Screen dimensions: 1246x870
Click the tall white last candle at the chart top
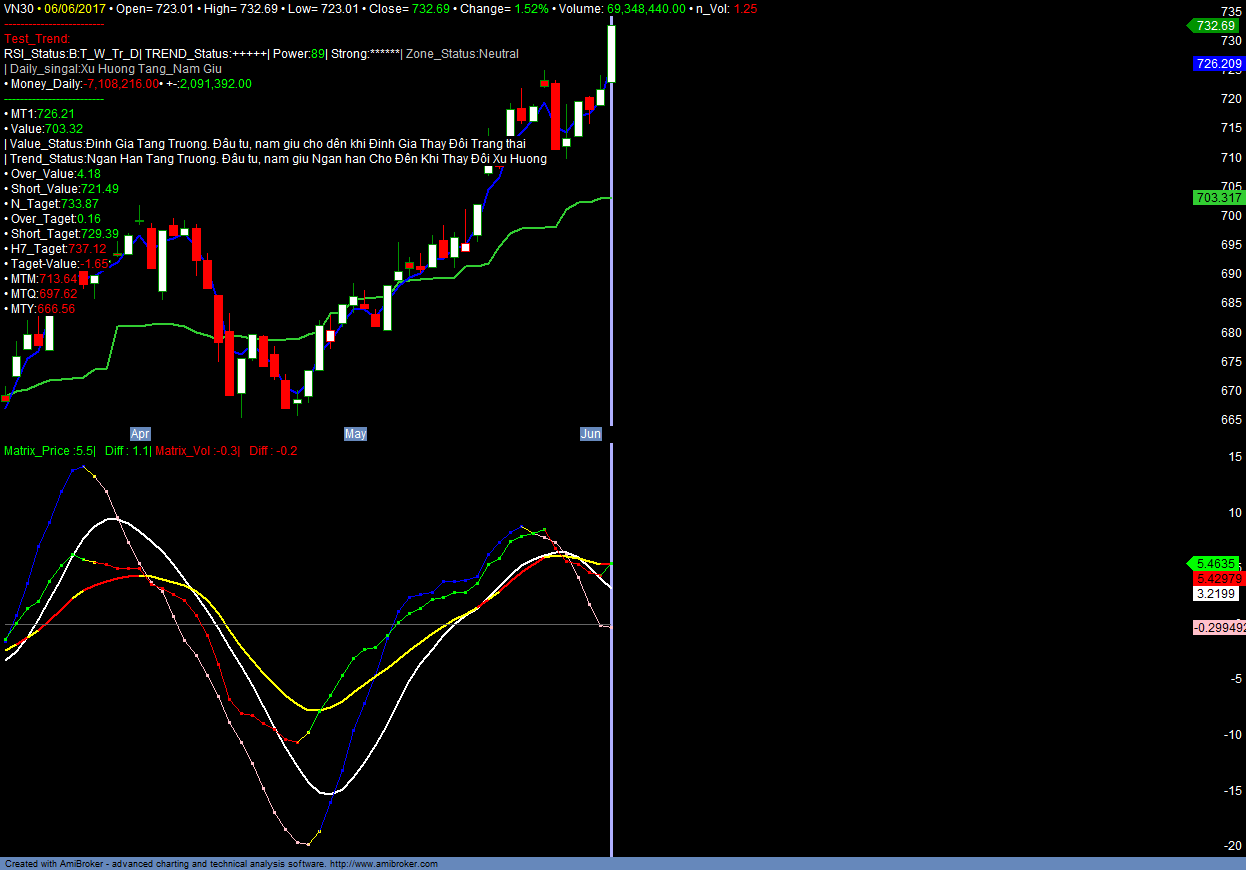[x=611, y=54]
